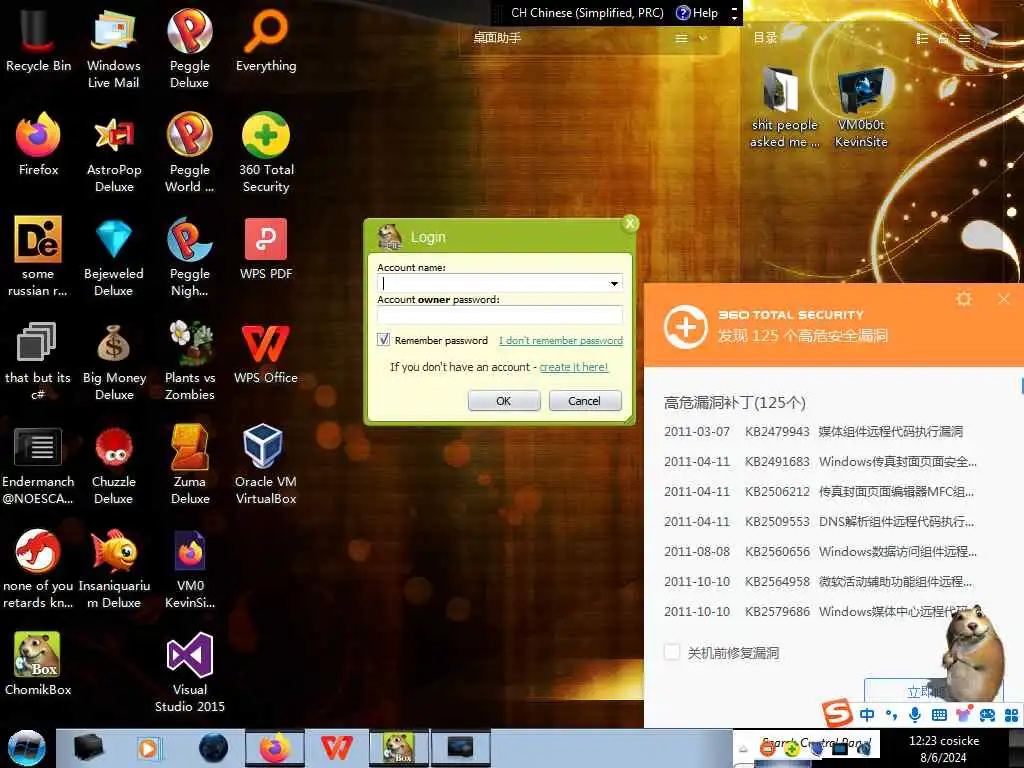The height and width of the screenshot is (768, 1024).
Task: Open Oracle VM VirtualBox shortcut
Action: 266,464
